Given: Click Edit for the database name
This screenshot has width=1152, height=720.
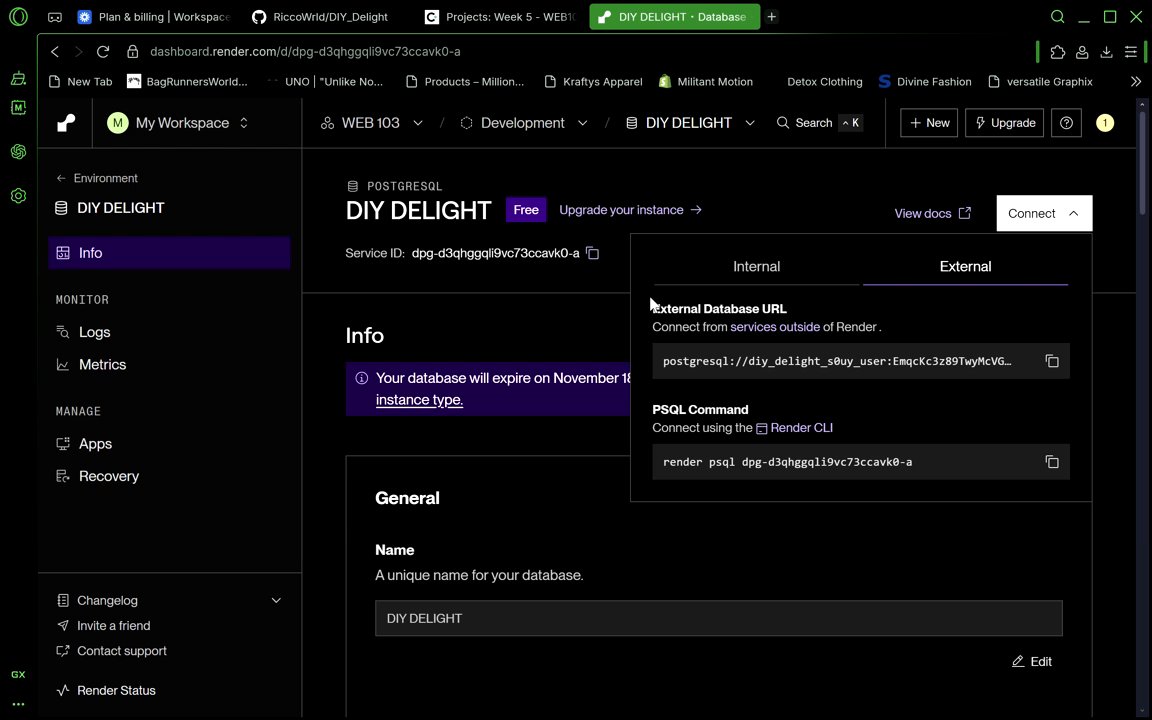Looking at the screenshot, I should click(x=1032, y=661).
